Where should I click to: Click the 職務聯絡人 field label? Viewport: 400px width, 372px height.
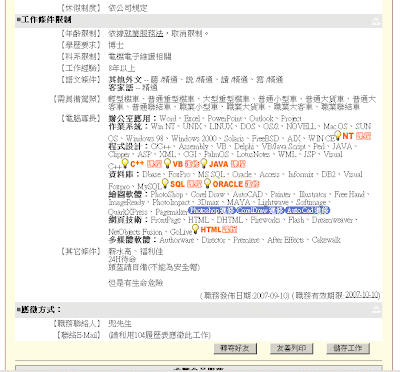(x=77, y=323)
